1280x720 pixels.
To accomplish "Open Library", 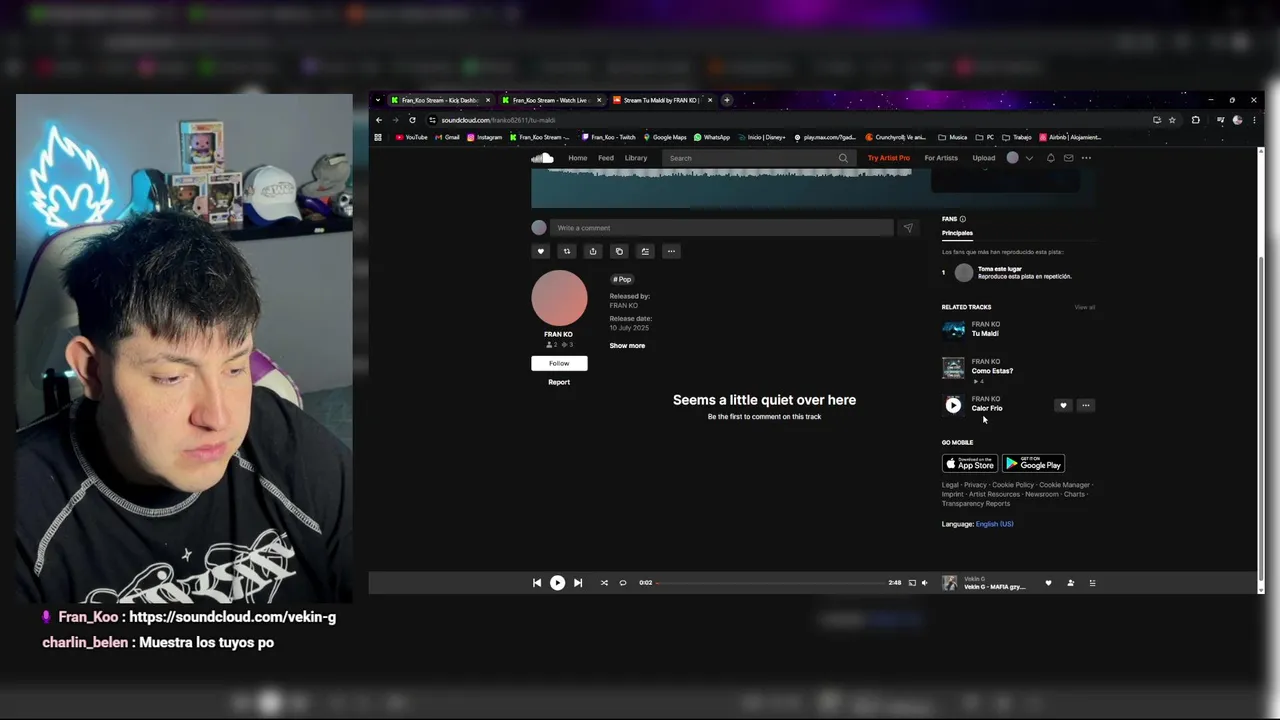I will 636,158.
